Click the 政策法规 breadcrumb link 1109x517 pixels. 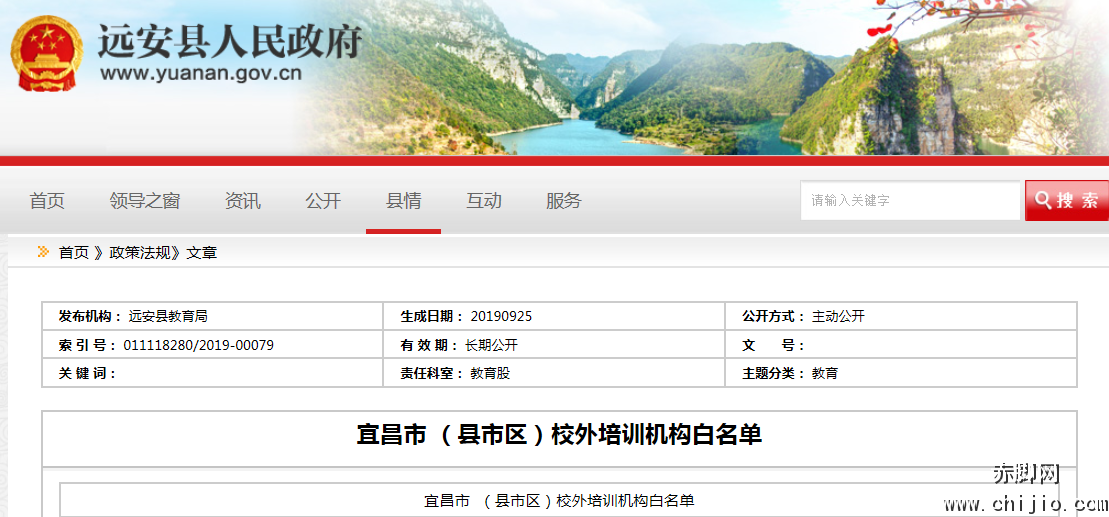pos(141,252)
